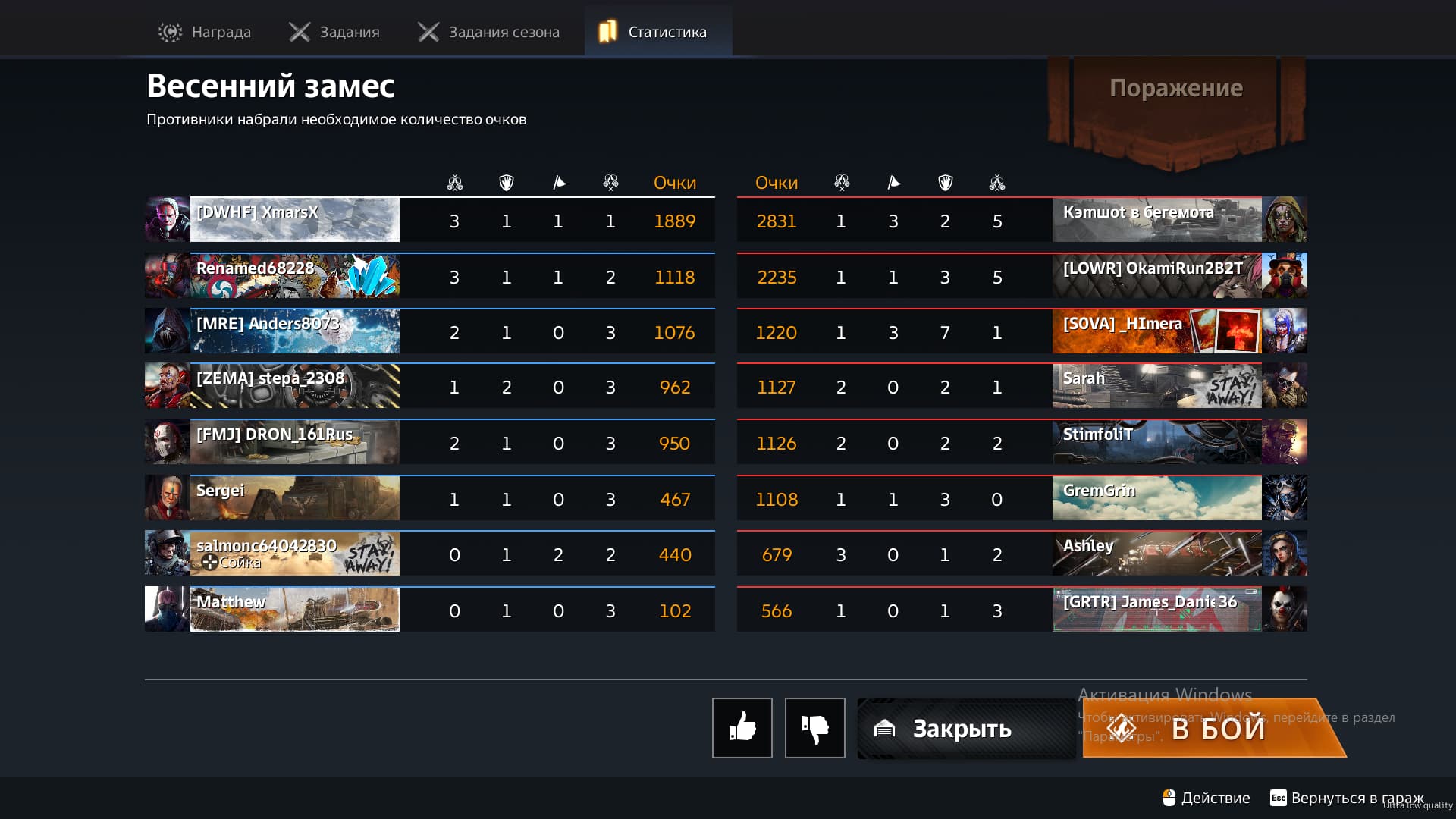Click the Esc key return to garage icon
Screen dimensions: 1456x819
pyautogui.click(x=1279, y=798)
